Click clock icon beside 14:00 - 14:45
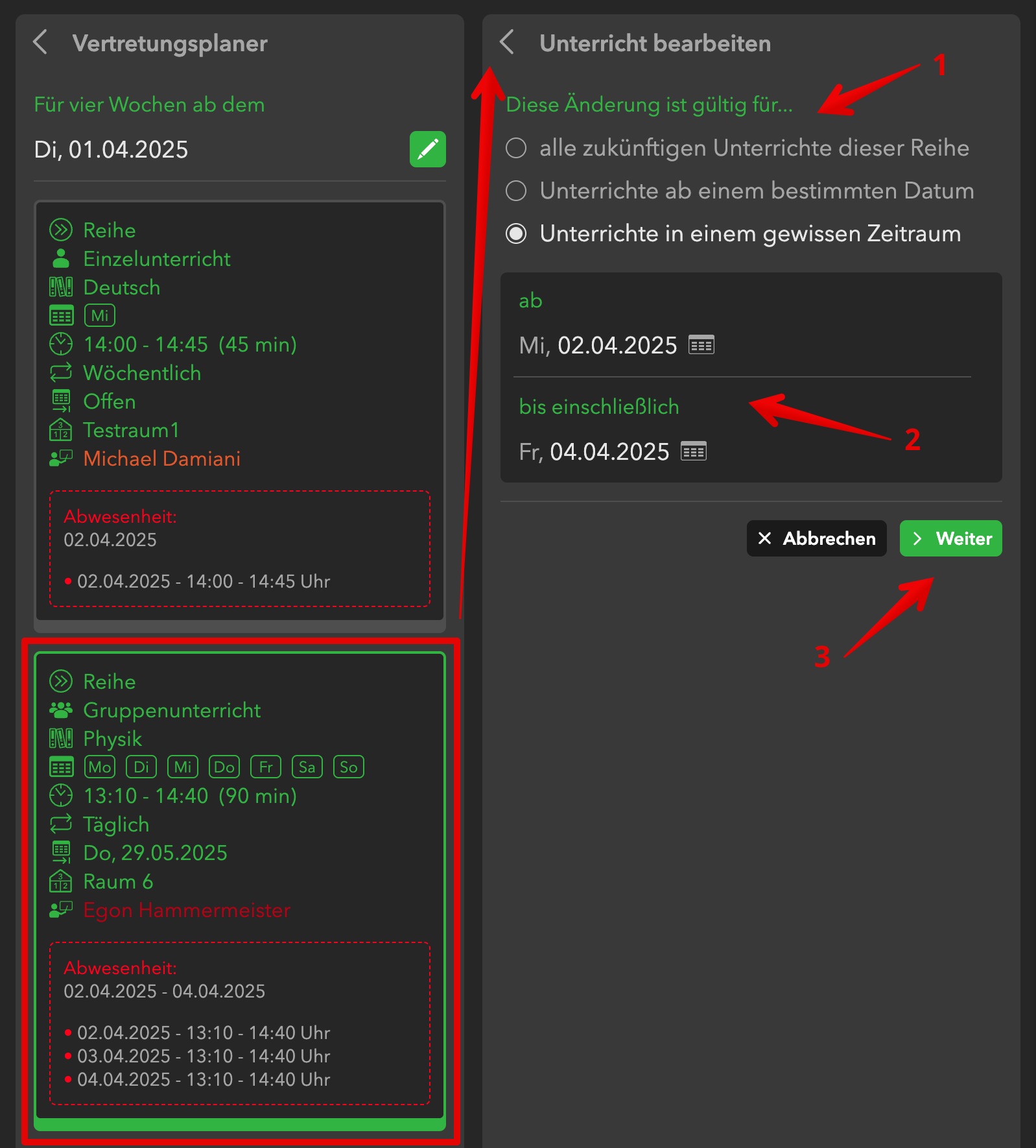This screenshot has height=1148, width=1036. (61, 344)
